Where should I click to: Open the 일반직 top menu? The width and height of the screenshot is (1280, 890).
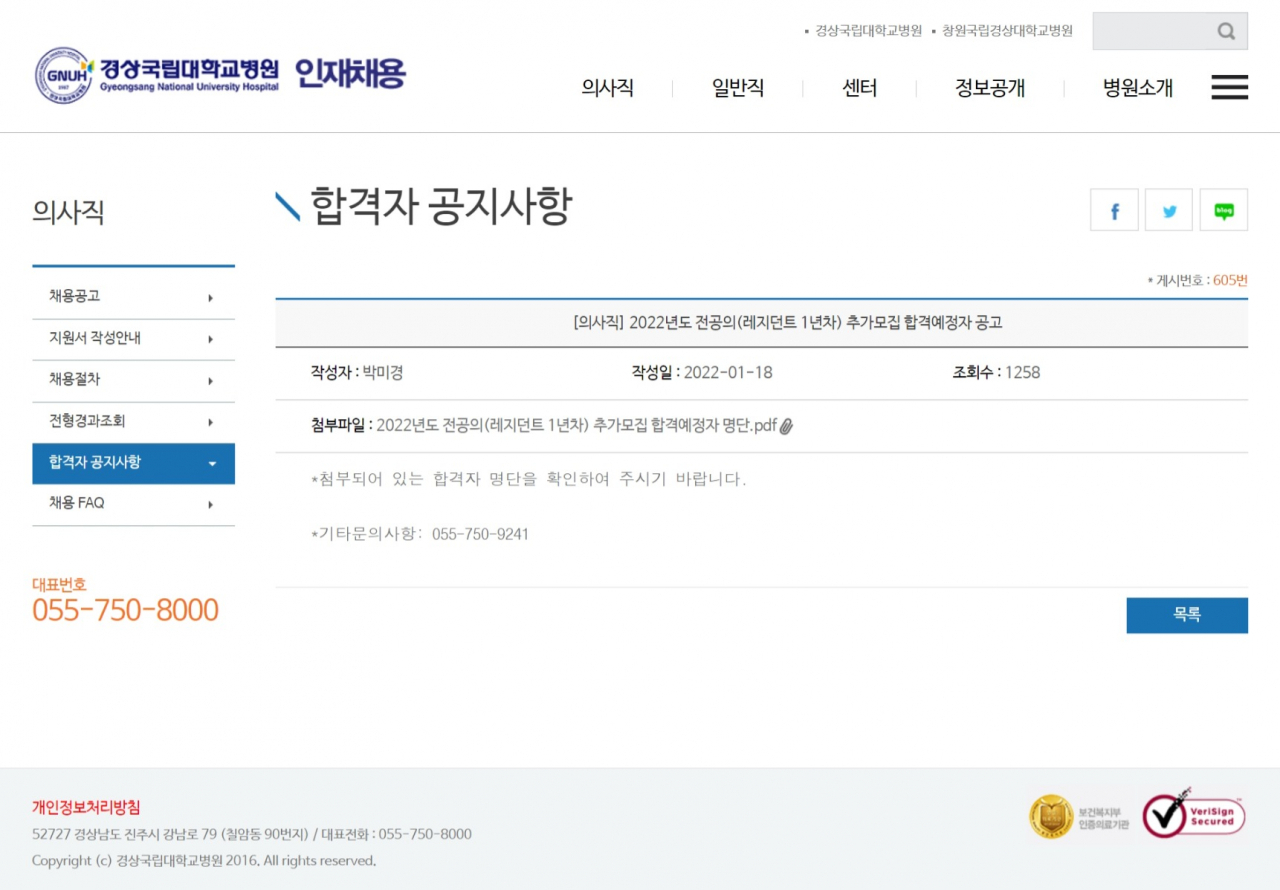pyautogui.click(x=737, y=88)
